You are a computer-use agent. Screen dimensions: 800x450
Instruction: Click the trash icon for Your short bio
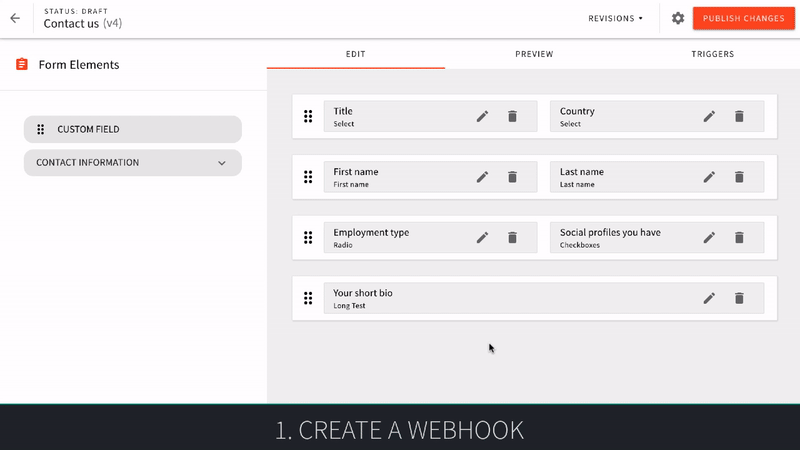739,298
